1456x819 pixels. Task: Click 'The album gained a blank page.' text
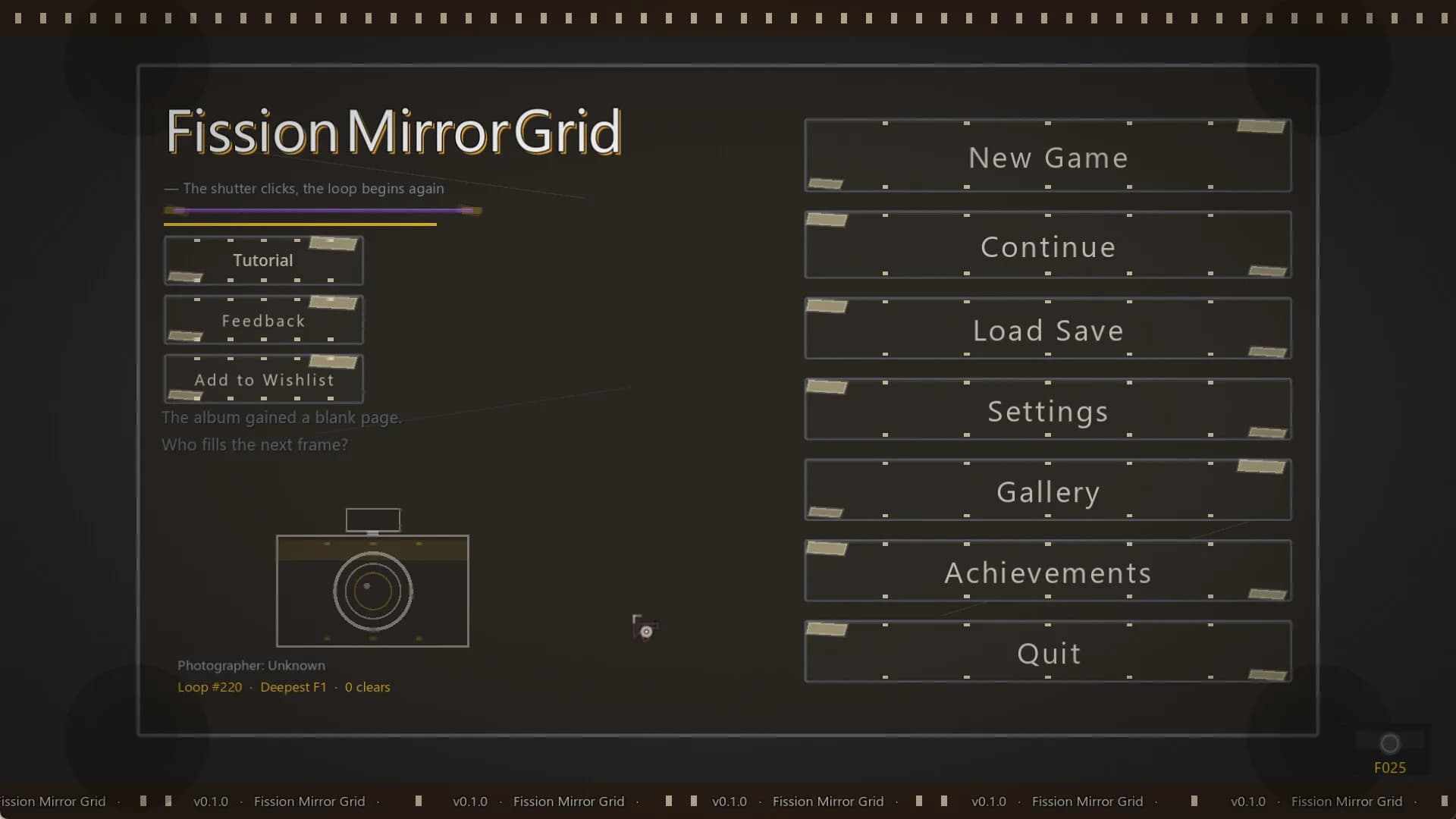point(281,418)
